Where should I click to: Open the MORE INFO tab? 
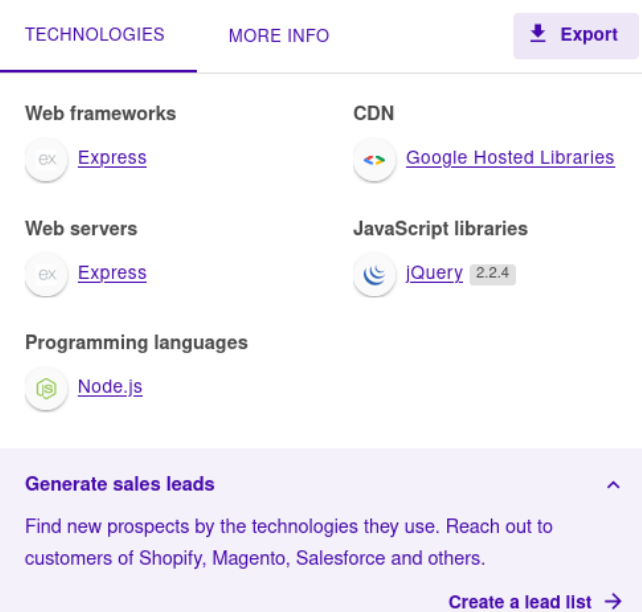coord(279,36)
